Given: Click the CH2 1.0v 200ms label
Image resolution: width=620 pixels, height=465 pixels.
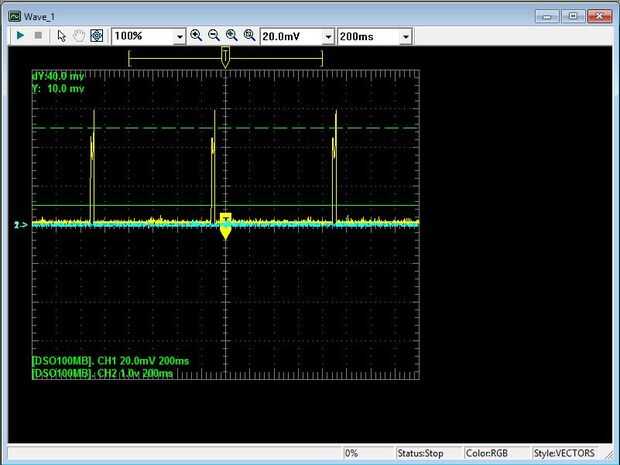Looking at the screenshot, I should click(x=102, y=373).
